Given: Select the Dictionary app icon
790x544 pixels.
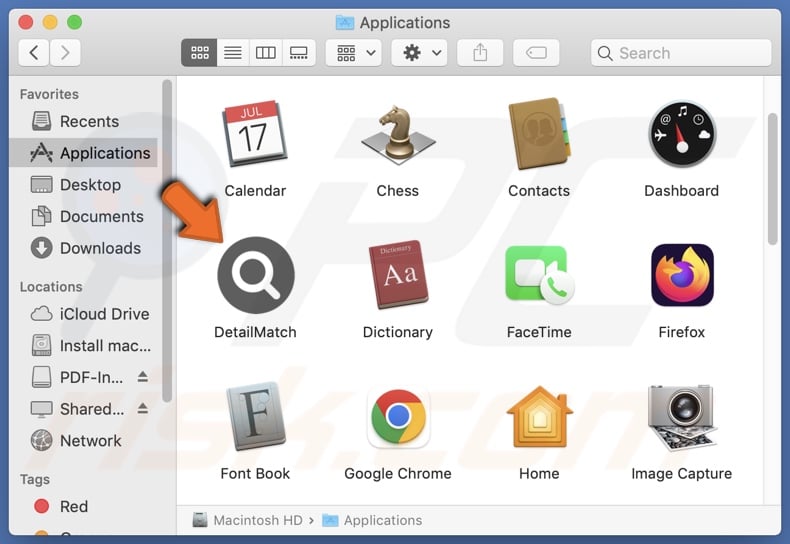Looking at the screenshot, I should point(398,275).
